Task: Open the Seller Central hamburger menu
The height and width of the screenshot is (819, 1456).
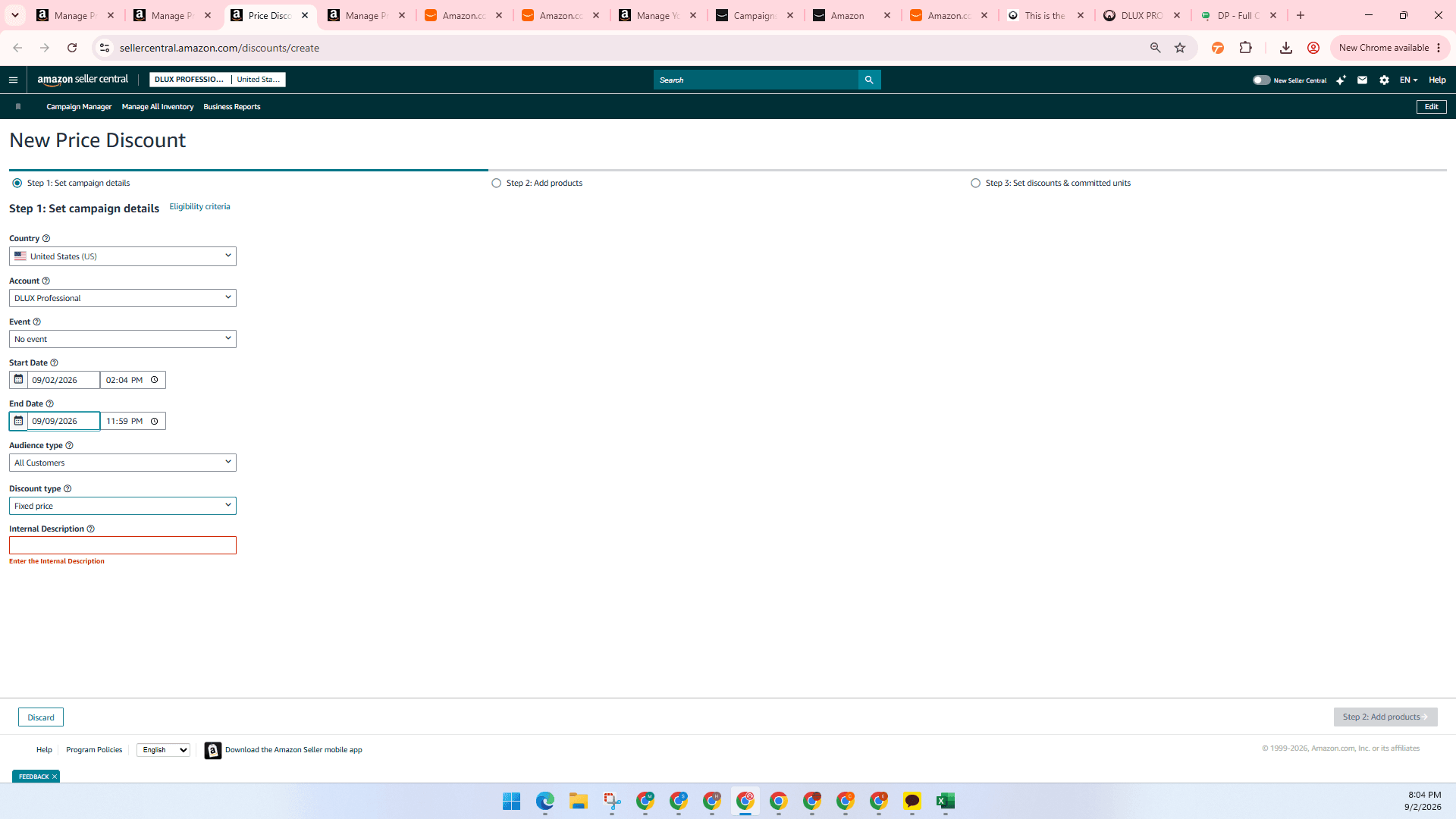Action: click(x=13, y=80)
